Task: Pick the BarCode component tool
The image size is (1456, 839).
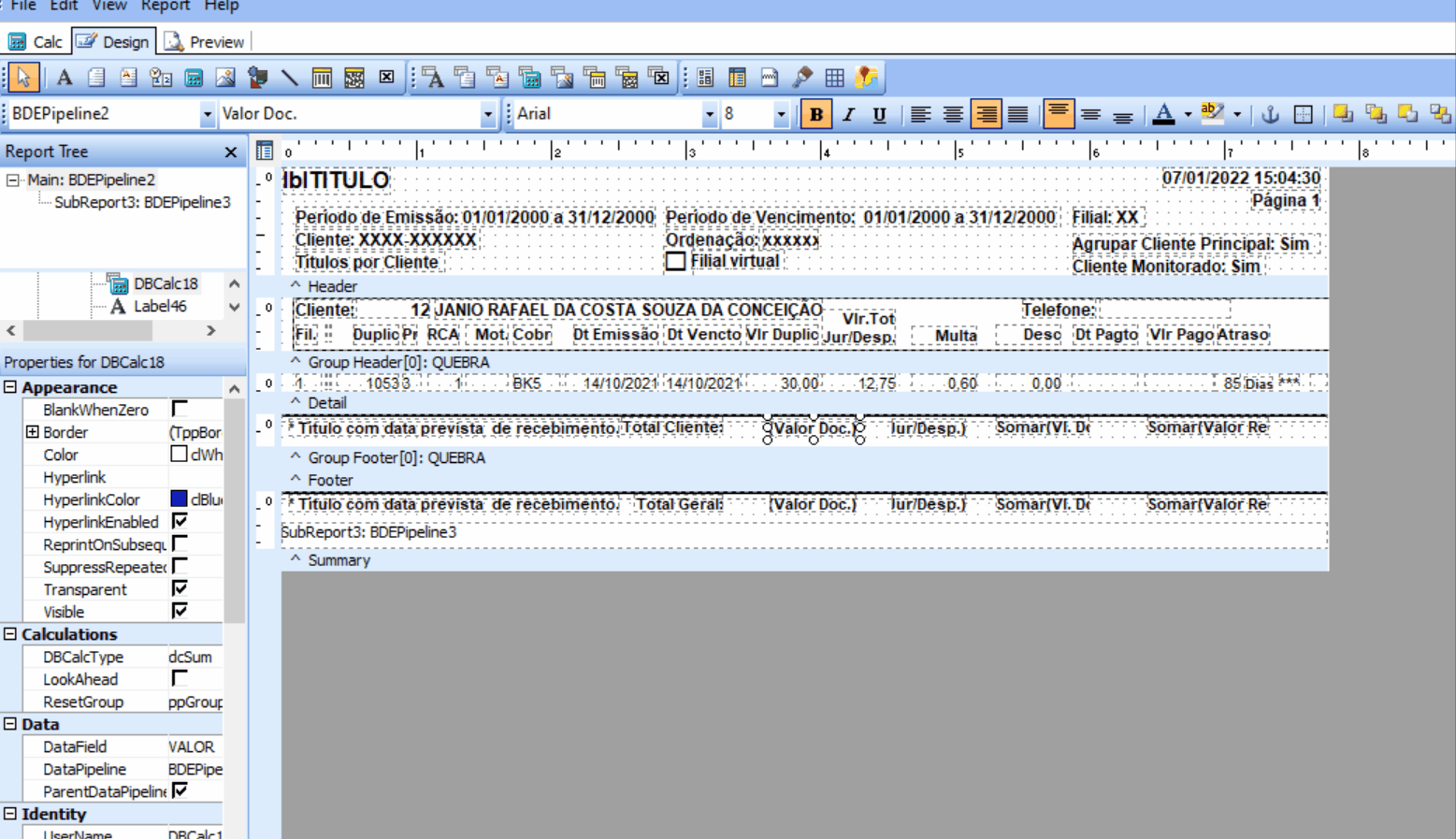Action: coord(322,78)
